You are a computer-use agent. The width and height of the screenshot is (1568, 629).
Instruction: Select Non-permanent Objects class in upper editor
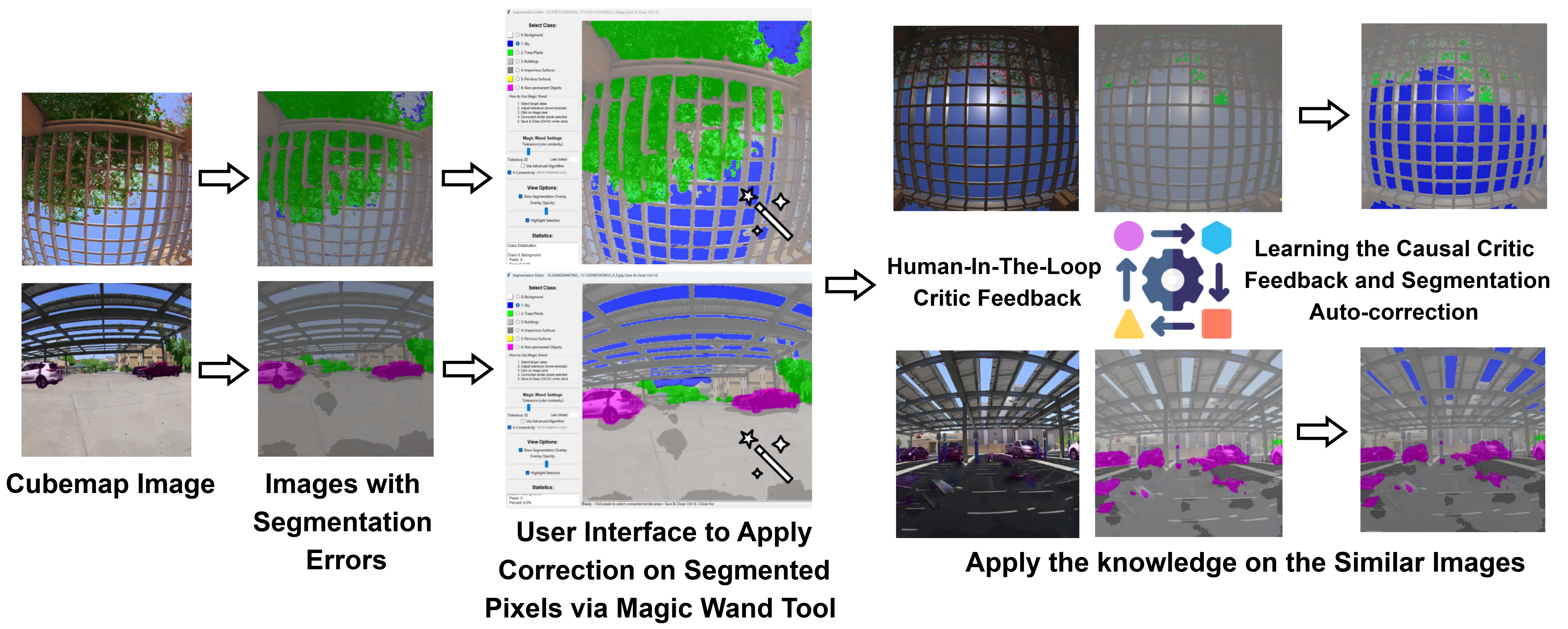tap(518, 88)
